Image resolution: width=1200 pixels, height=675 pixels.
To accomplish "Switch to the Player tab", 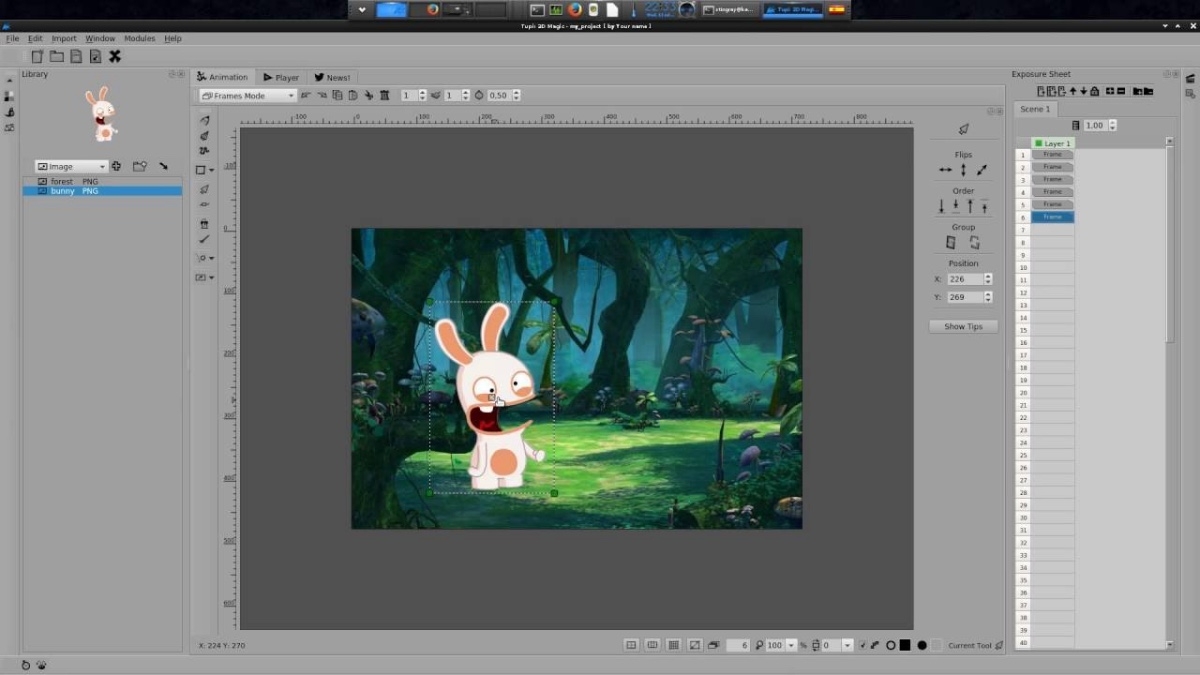I will pos(281,77).
